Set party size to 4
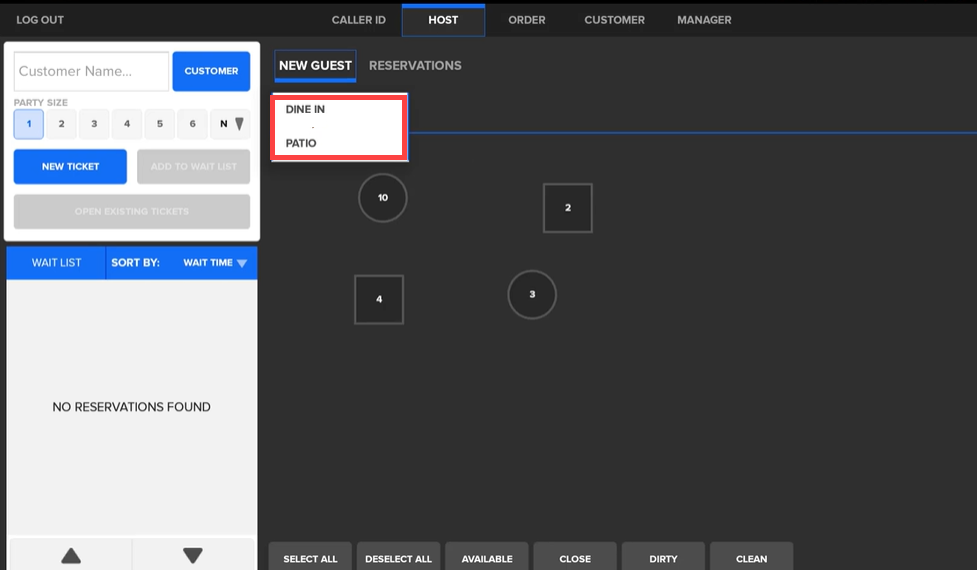The height and width of the screenshot is (570, 977). [x=127, y=124]
